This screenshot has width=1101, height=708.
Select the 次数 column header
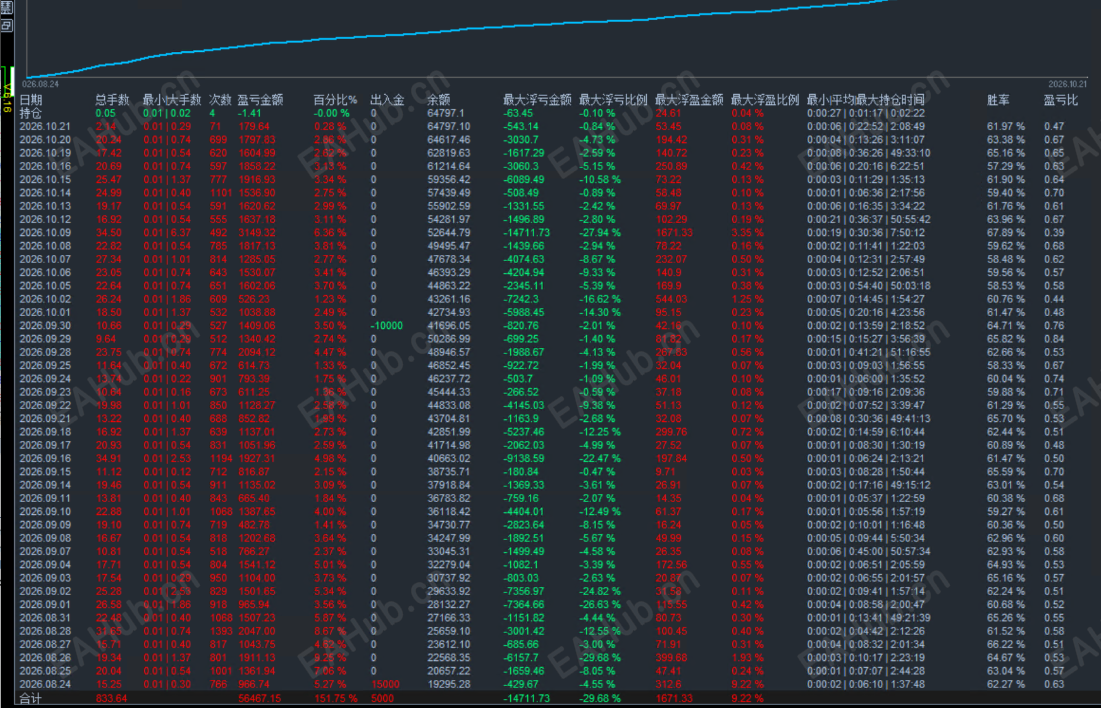pyautogui.click(x=220, y=100)
